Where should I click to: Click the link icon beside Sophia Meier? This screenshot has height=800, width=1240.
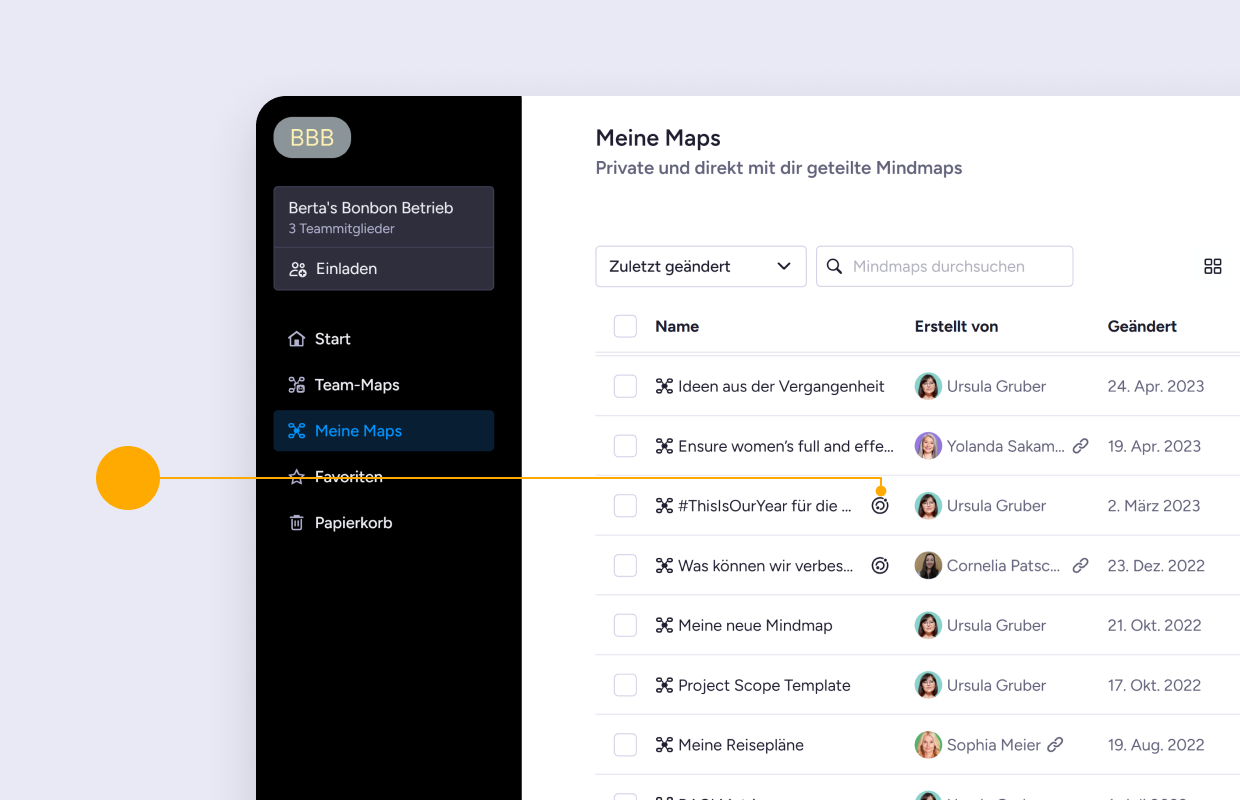coord(1055,745)
